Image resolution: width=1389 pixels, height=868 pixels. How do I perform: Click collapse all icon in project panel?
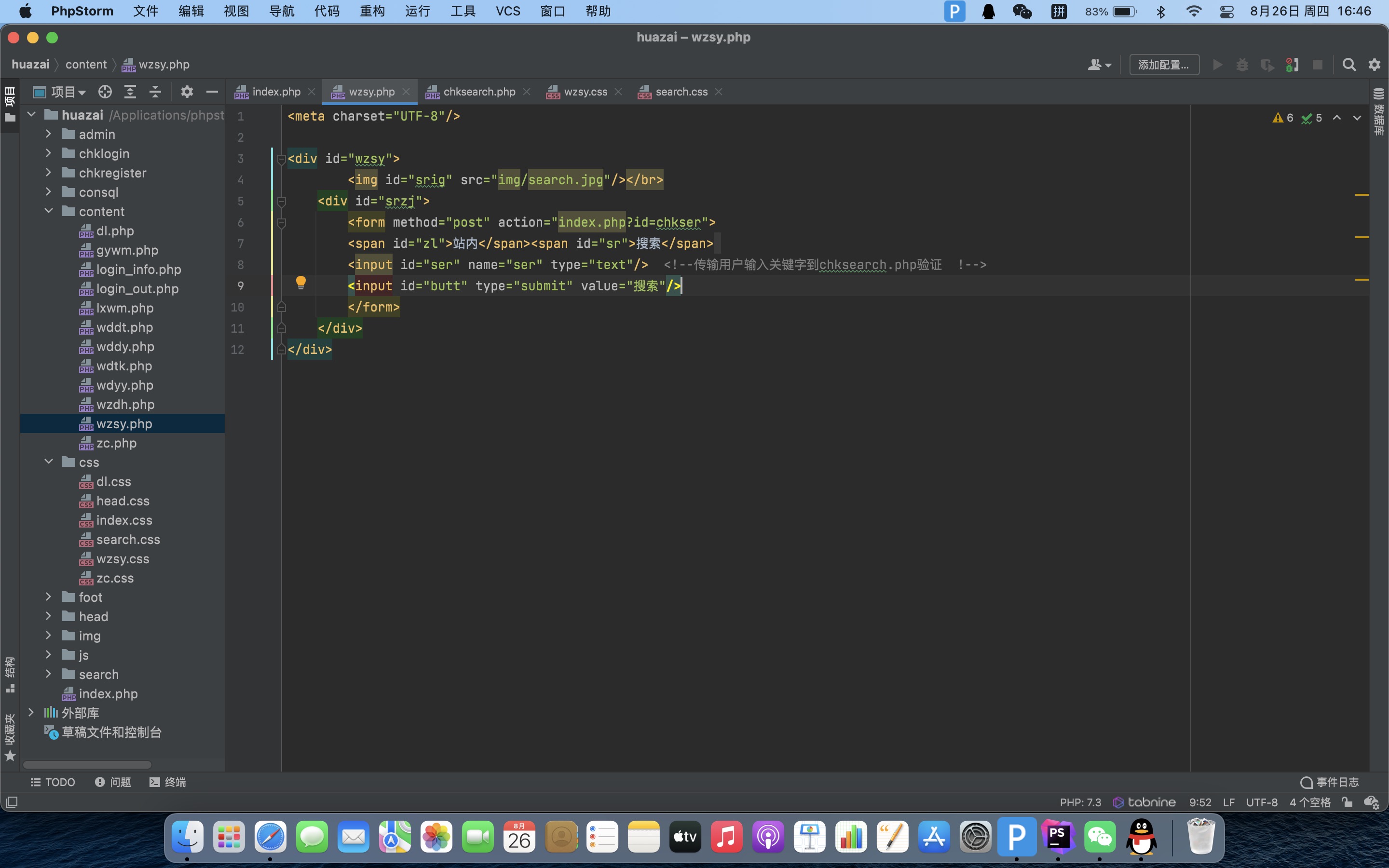[x=155, y=92]
